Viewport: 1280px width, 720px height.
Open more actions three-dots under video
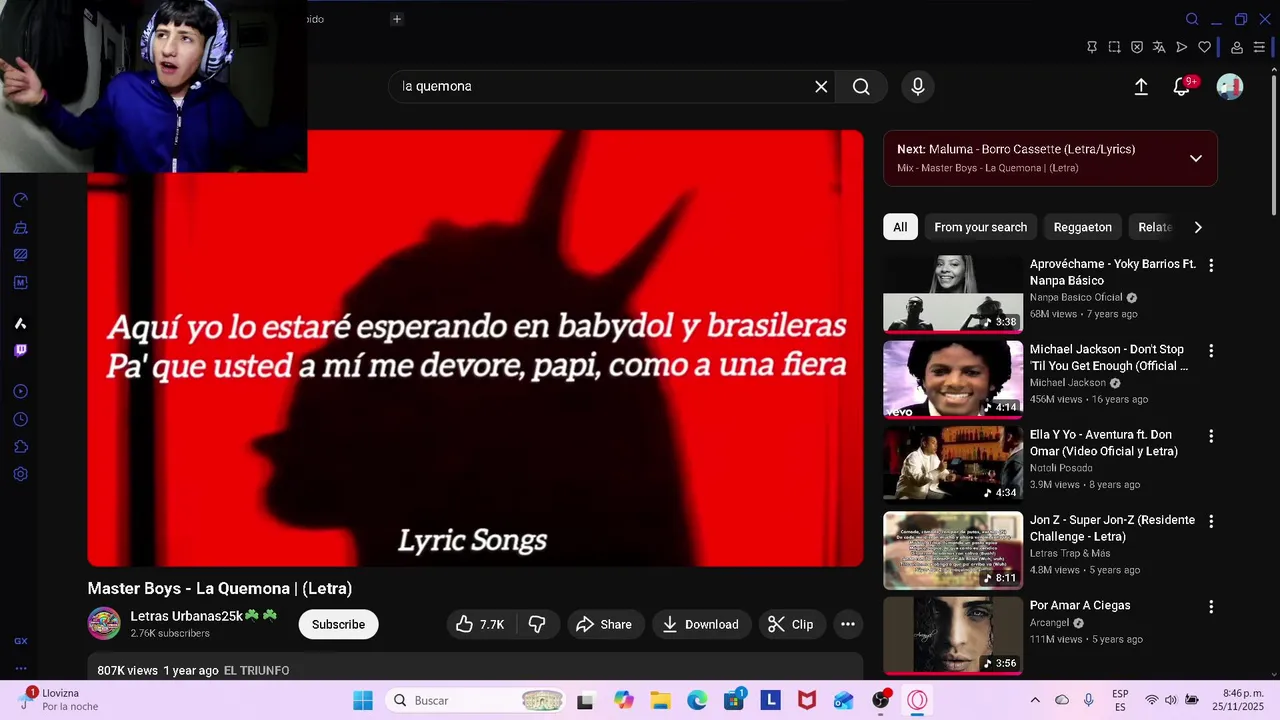click(x=848, y=624)
